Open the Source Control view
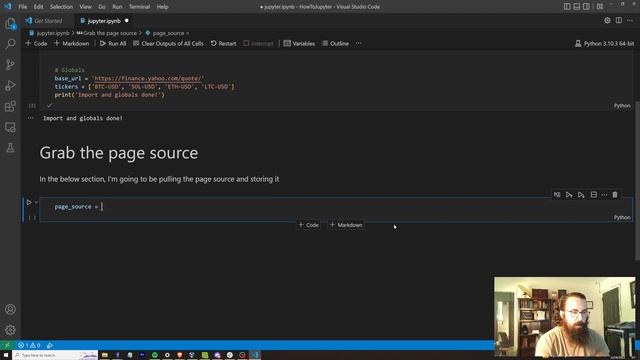 point(10,64)
